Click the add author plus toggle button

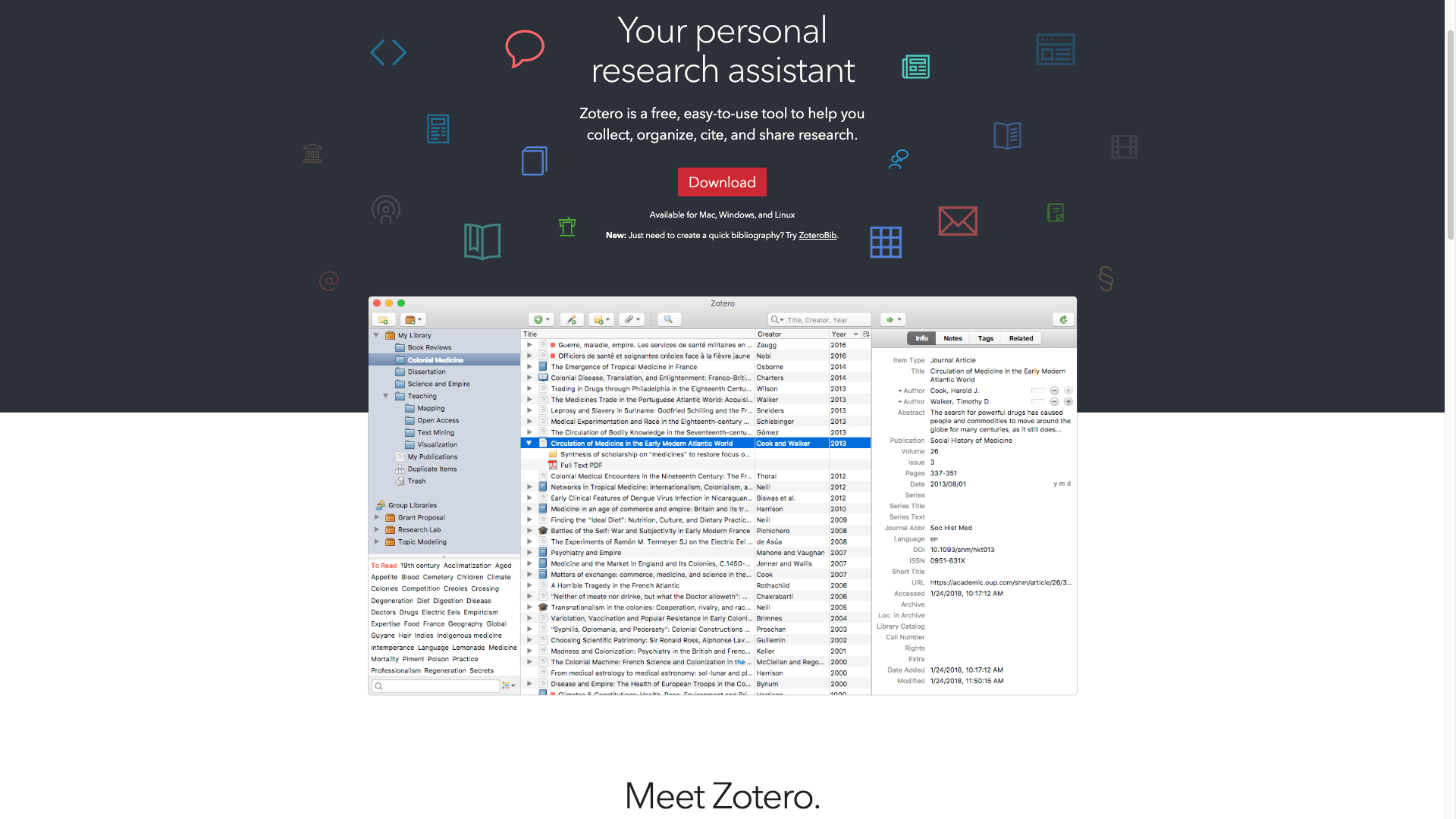click(1068, 401)
